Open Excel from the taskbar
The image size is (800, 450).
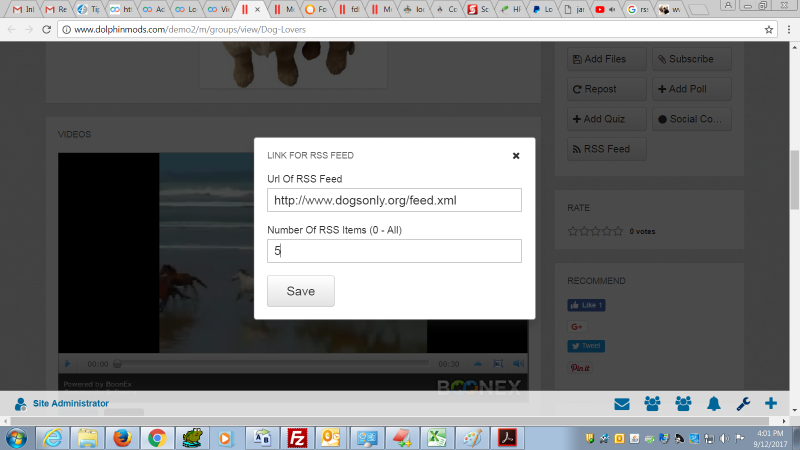click(x=437, y=438)
